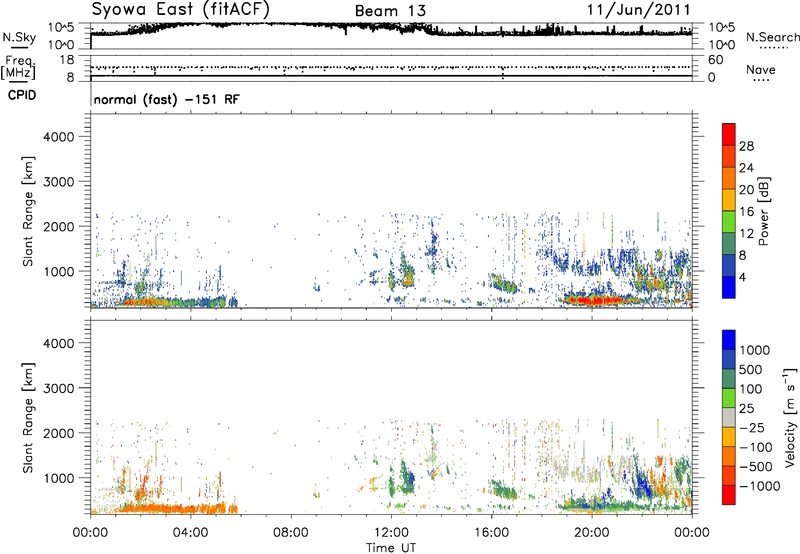Image resolution: width=800 pixels, height=554 pixels.
Task: Click the "08:00" time tick label
Action: click(x=290, y=533)
